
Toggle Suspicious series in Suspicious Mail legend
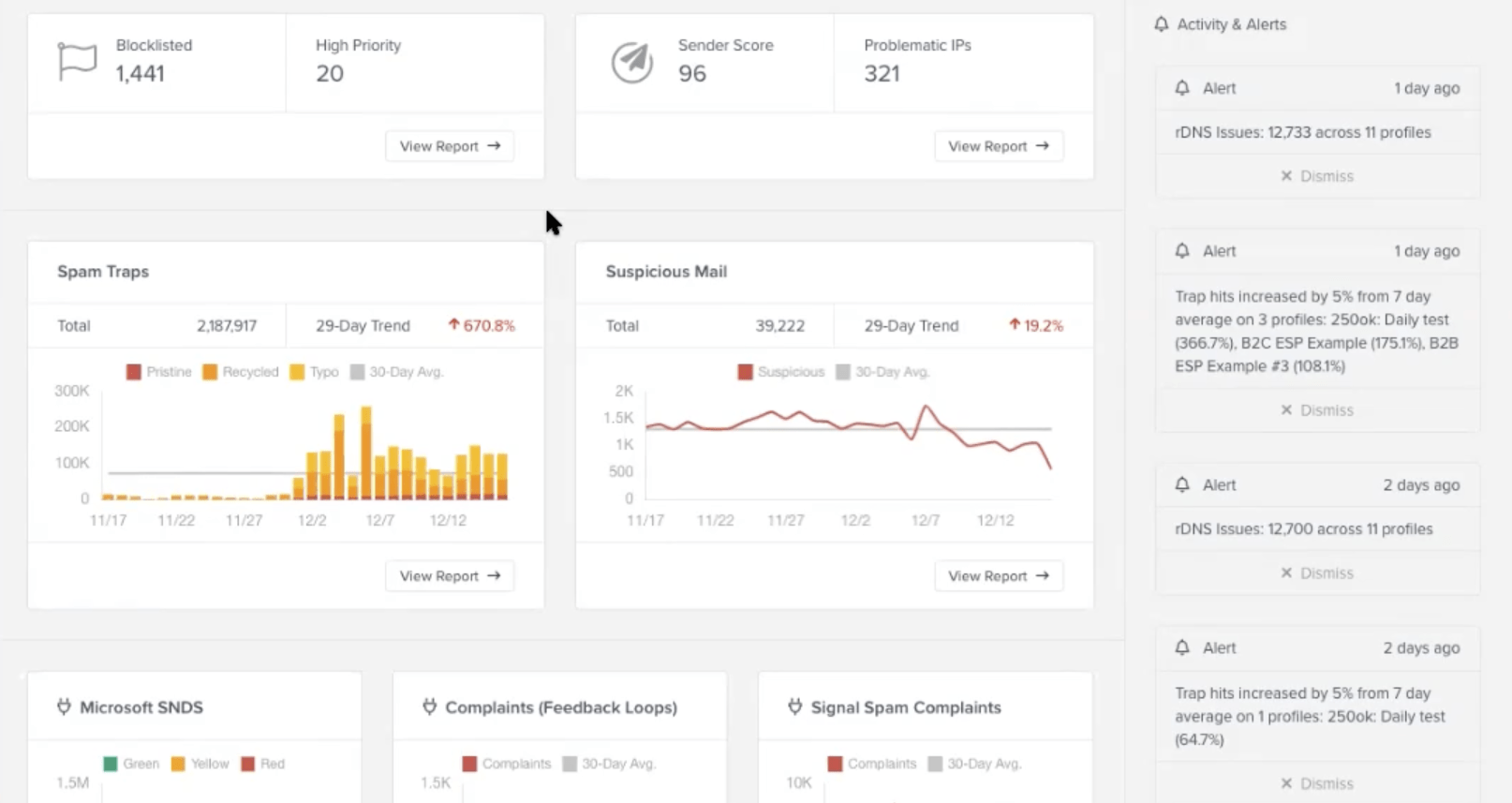tap(781, 372)
